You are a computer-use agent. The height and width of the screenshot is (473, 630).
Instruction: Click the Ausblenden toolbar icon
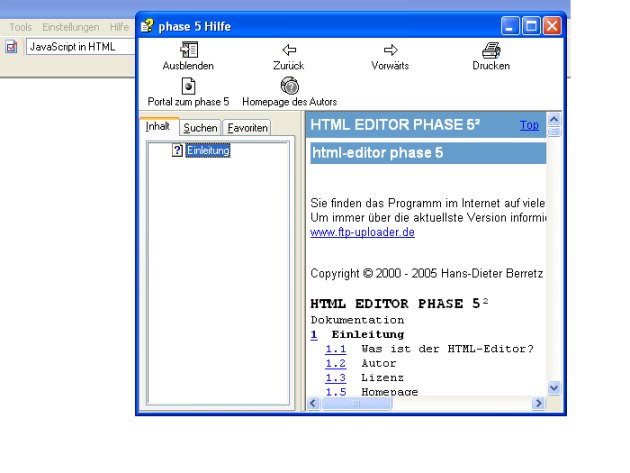pyautogui.click(x=188, y=50)
